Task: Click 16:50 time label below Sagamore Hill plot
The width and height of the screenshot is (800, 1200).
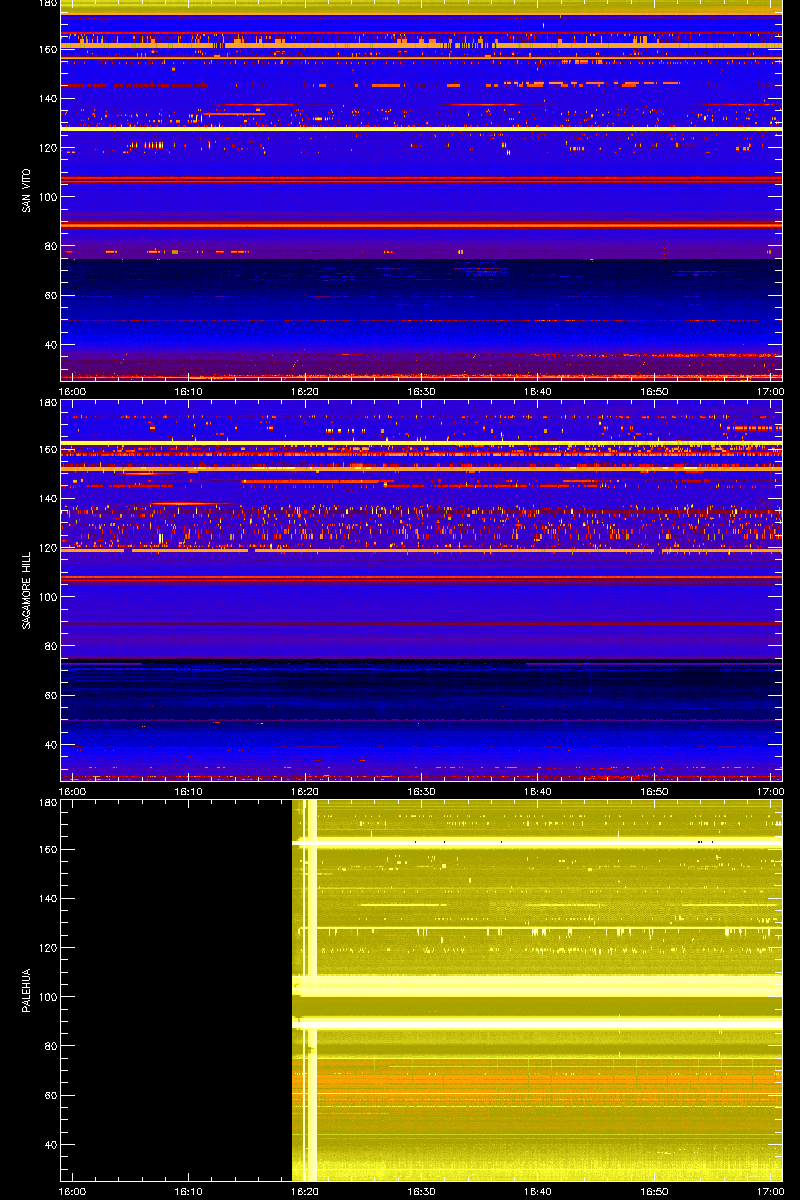Action: 655,791
